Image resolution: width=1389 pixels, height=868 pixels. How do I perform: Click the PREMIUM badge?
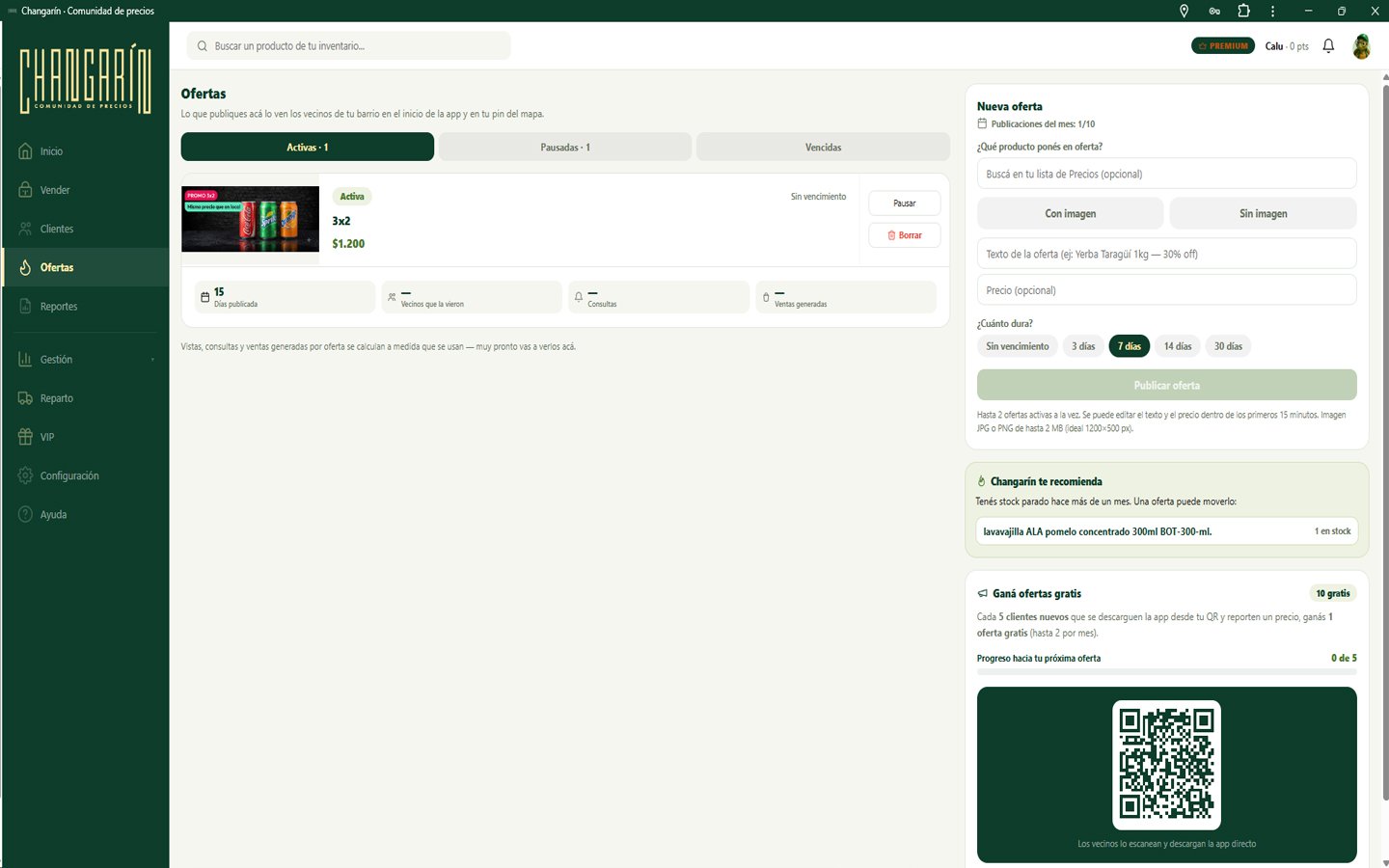coord(1223,45)
